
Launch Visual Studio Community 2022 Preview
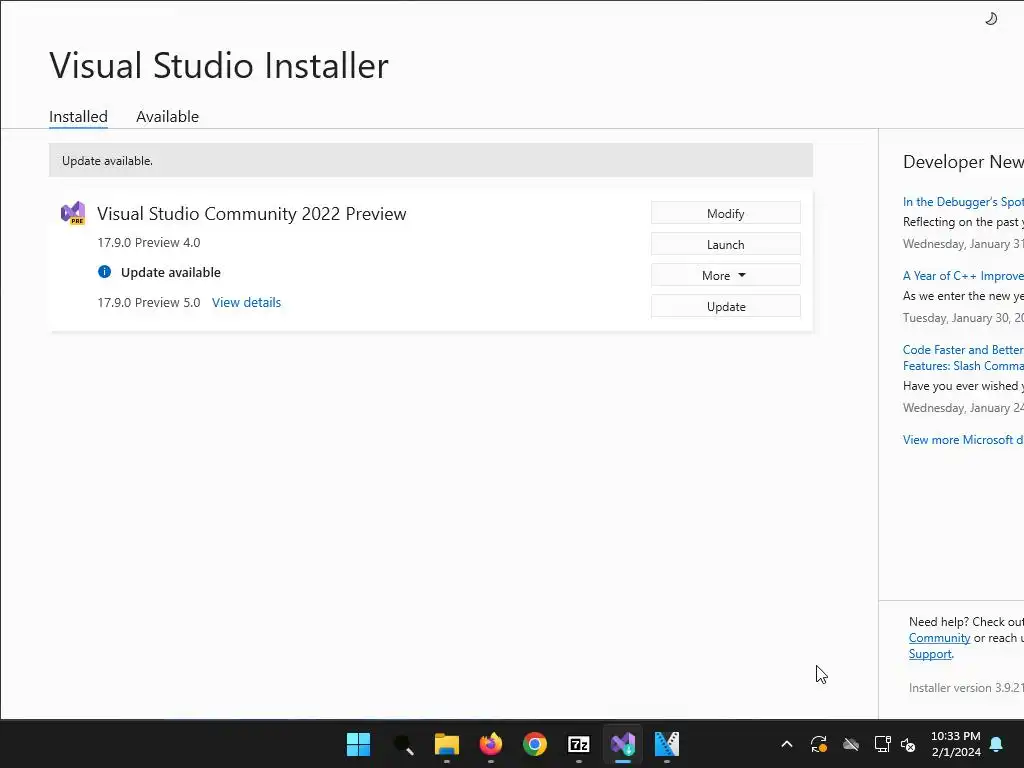tap(726, 244)
